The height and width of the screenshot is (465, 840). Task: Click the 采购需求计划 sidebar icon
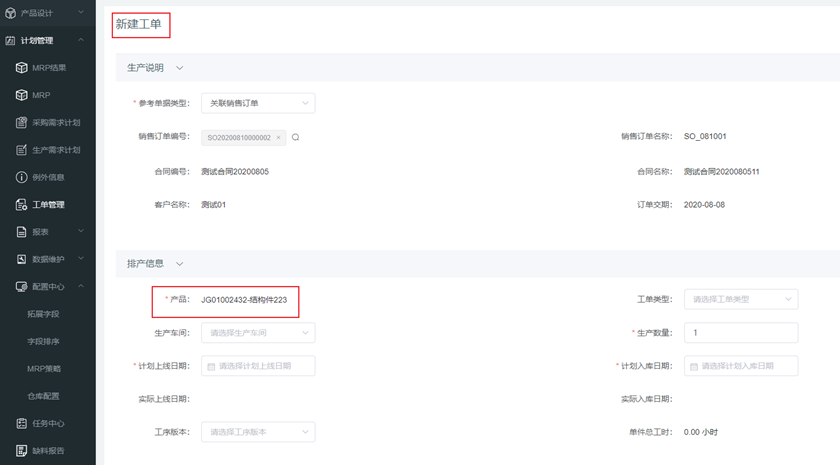[22, 123]
